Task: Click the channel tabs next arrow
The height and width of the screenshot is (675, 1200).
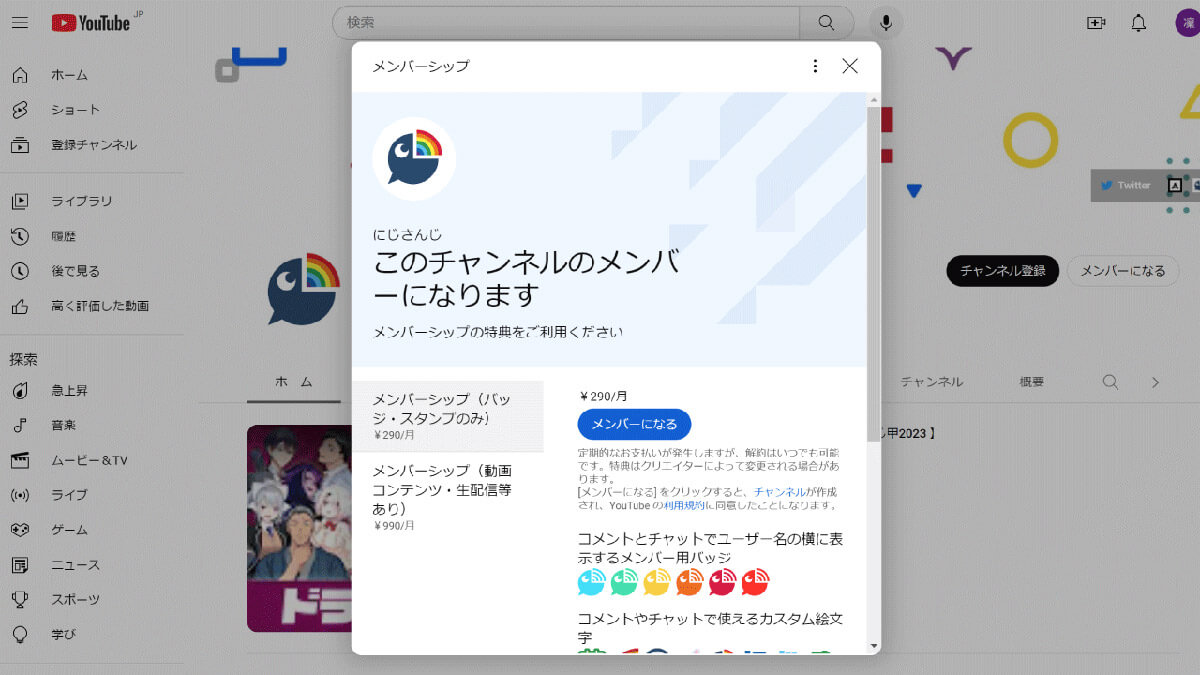Action: 1155,382
